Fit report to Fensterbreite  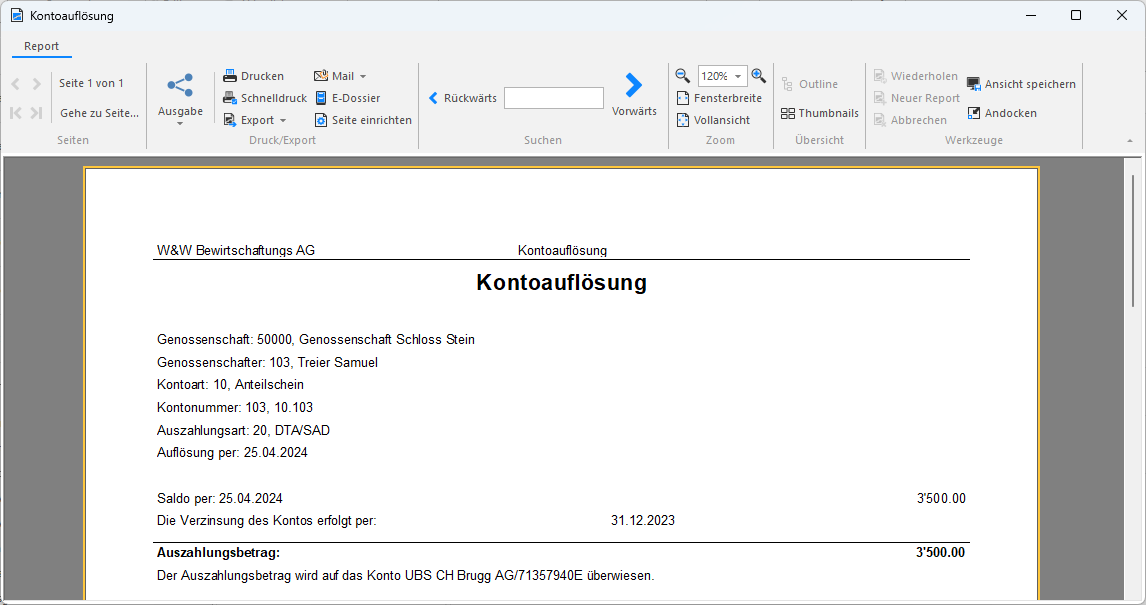(719, 98)
